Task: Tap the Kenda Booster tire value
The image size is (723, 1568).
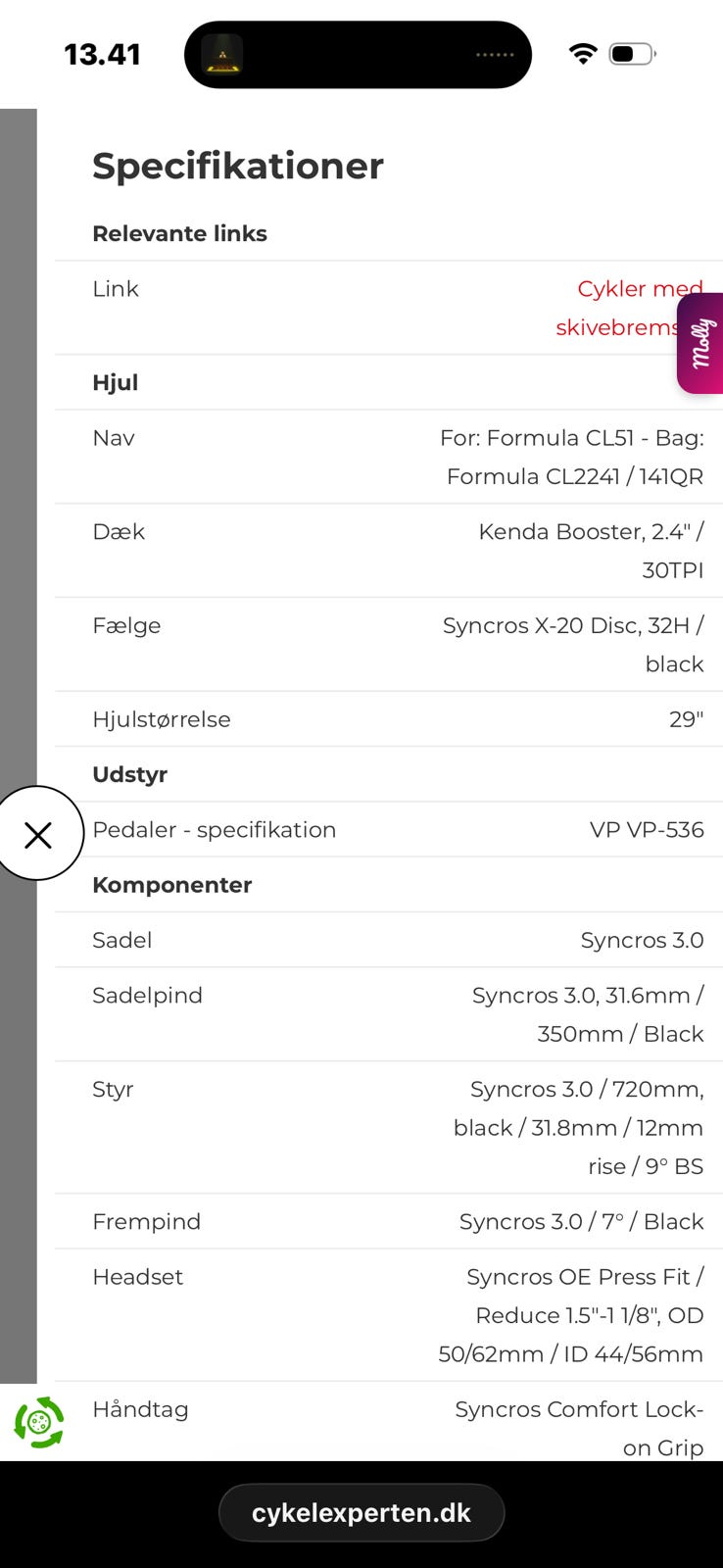Action: tap(591, 550)
